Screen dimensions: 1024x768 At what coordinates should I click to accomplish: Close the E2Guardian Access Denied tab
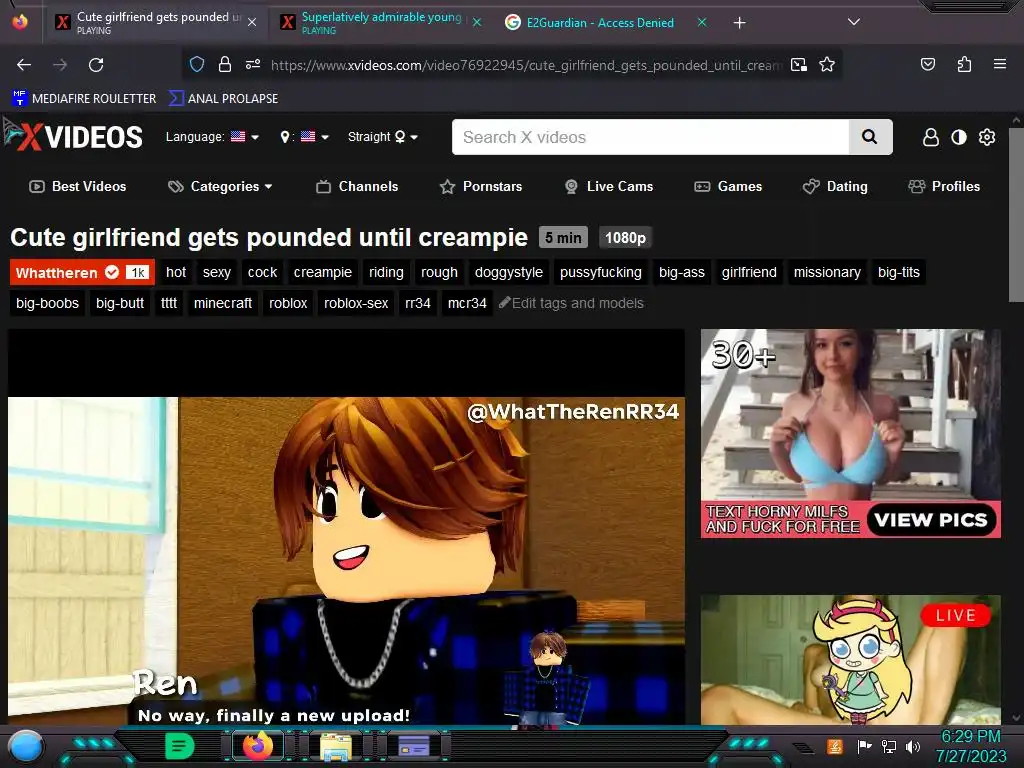pos(702,23)
